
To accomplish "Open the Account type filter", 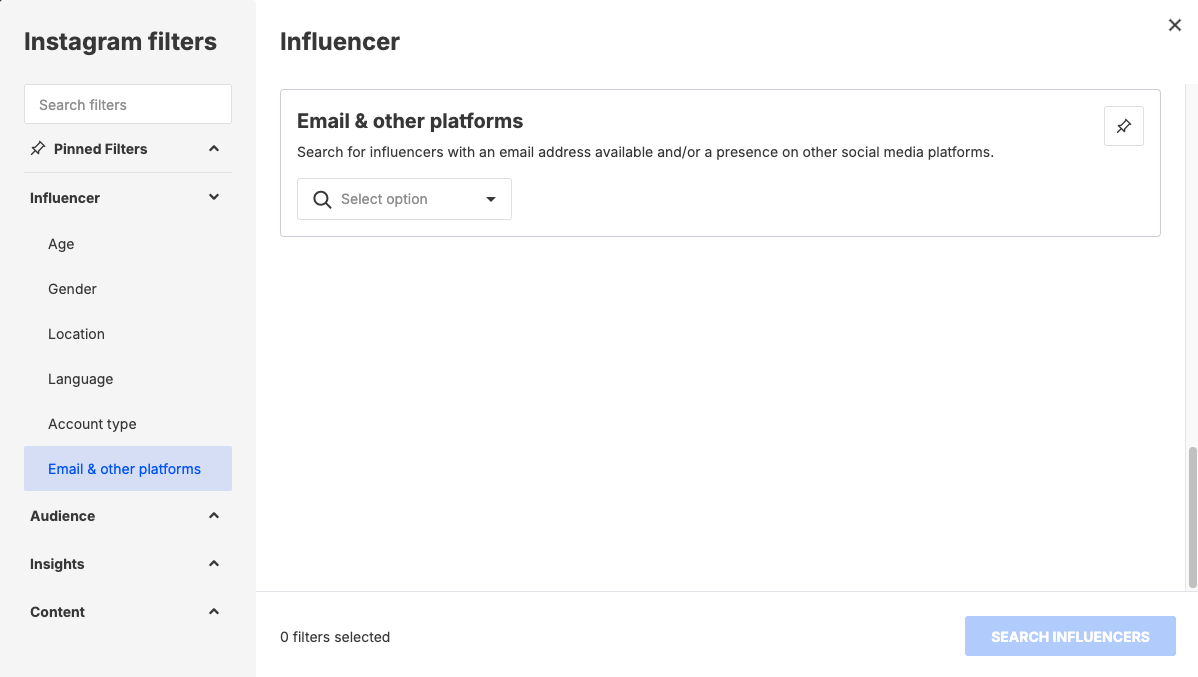I will click(92, 424).
